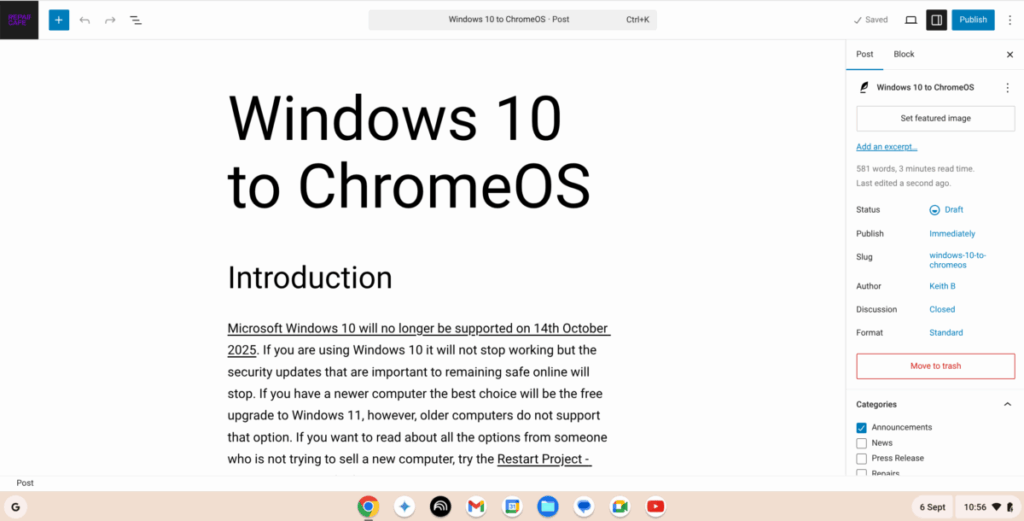The height and width of the screenshot is (521, 1024).
Task: Open YouTube from the shelf
Action: (x=655, y=507)
